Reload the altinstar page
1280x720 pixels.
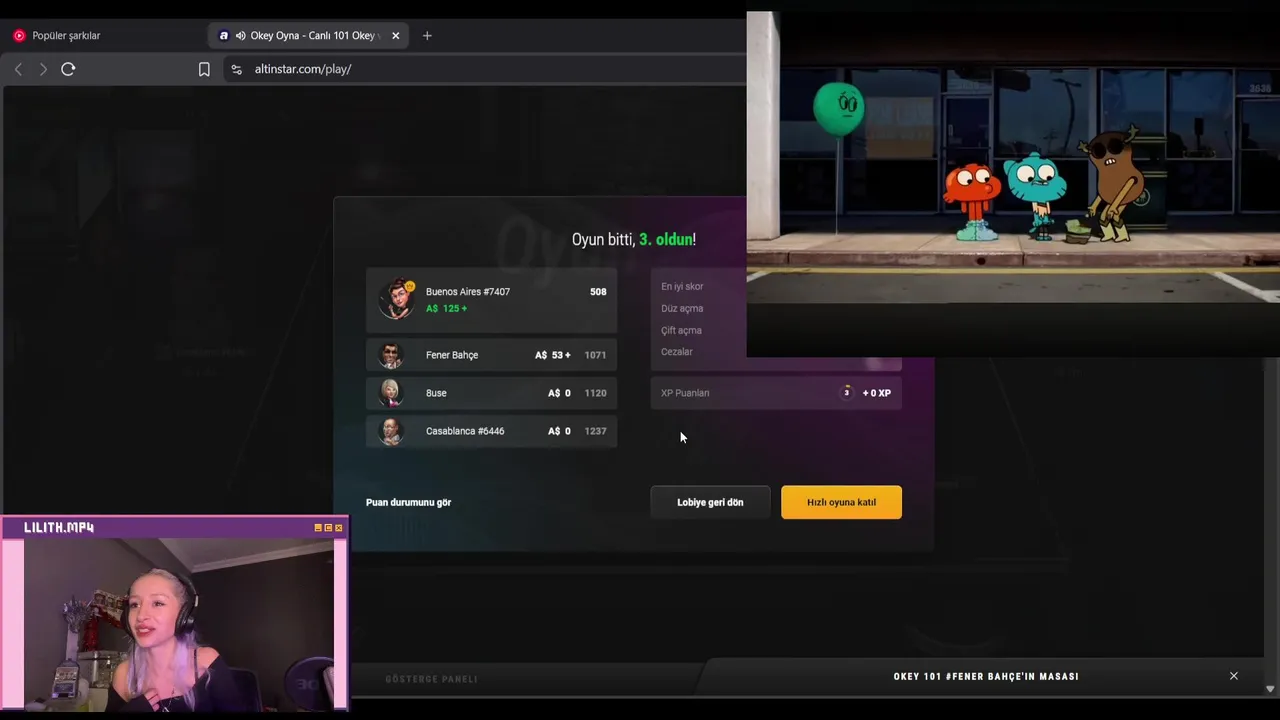(68, 69)
